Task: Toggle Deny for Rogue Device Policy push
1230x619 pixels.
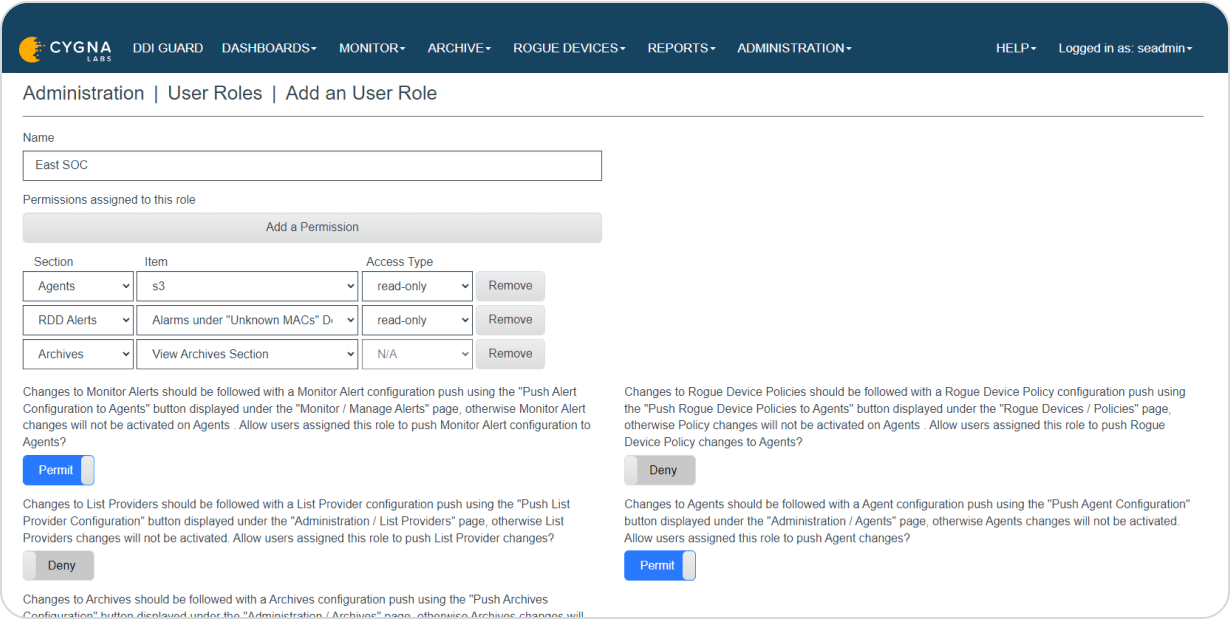Action: pyautogui.click(x=660, y=470)
